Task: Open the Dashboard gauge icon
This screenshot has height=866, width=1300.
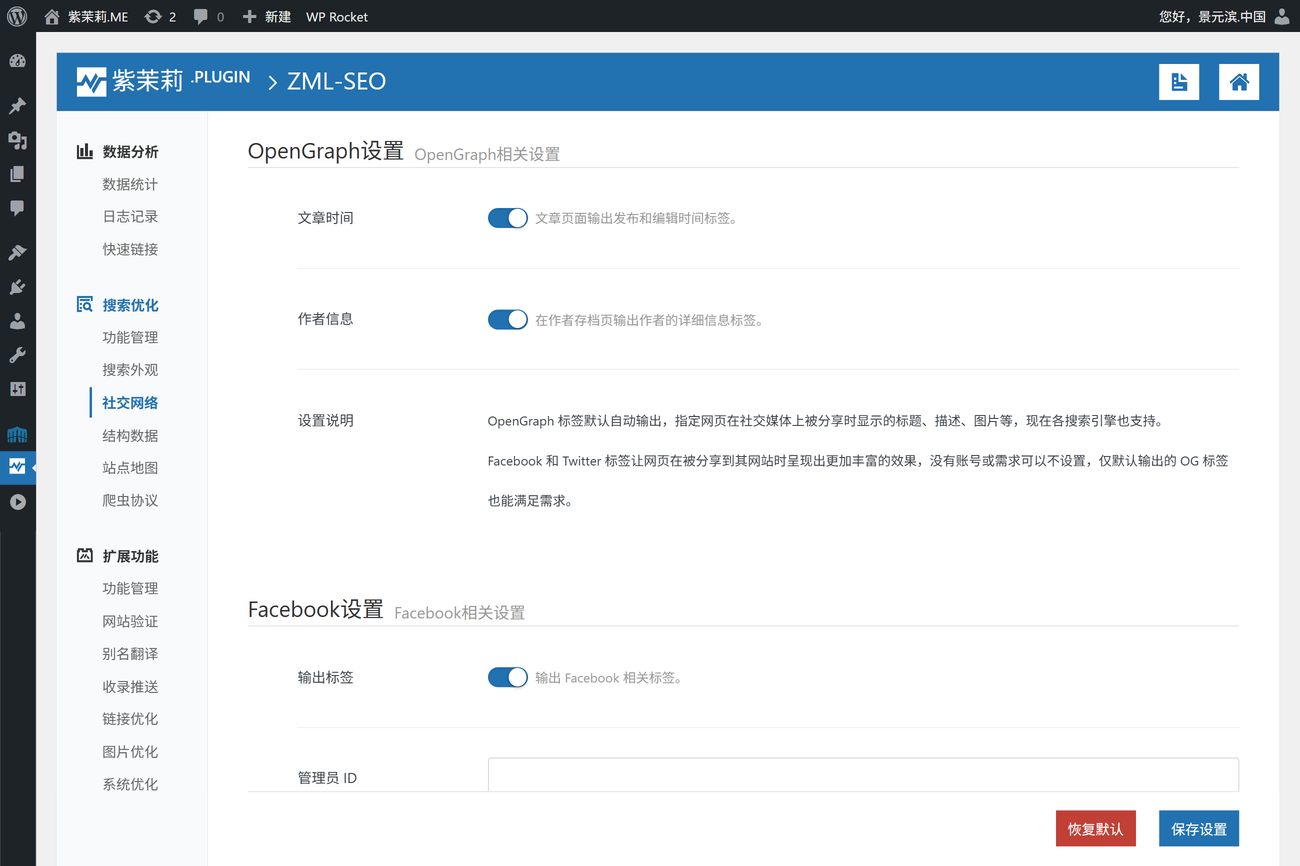Action: pos(17,61)
